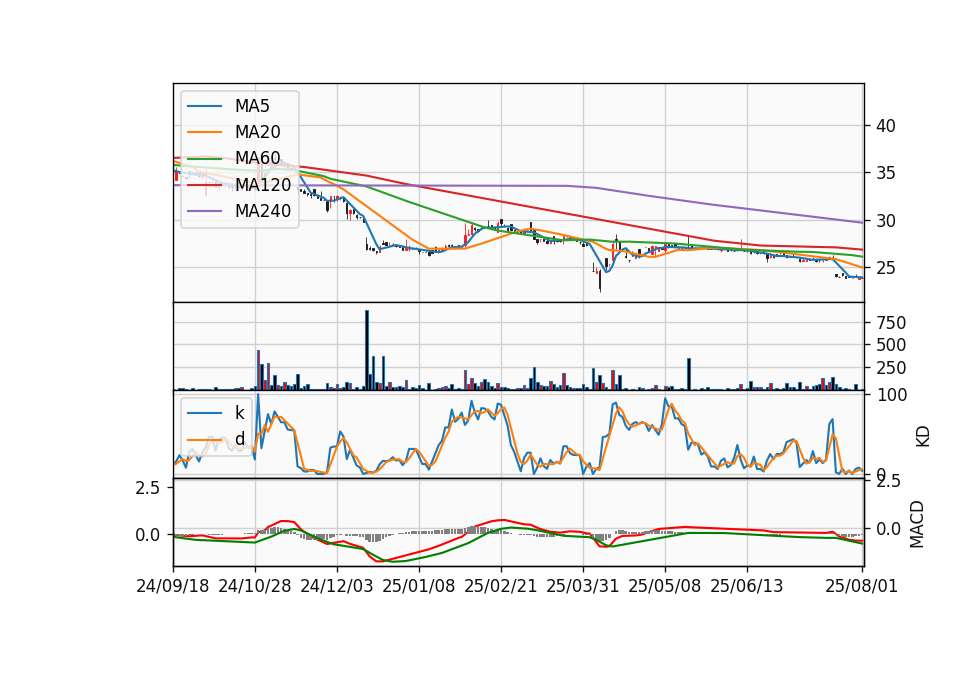Viewport: 960px width, 690px height.
Task: Click the 24/10/28 date axis label
Action: (x=255, y=586)
